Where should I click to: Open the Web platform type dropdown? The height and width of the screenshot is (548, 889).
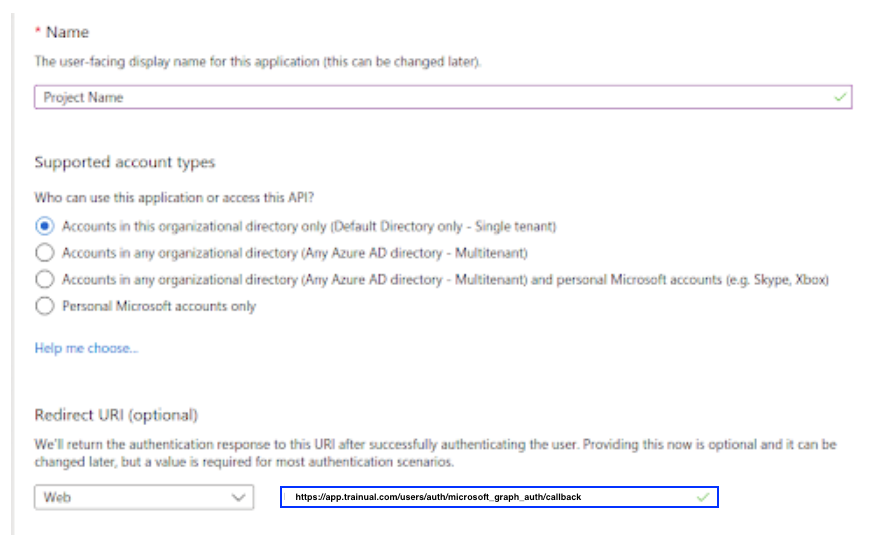tap(144, 497)
